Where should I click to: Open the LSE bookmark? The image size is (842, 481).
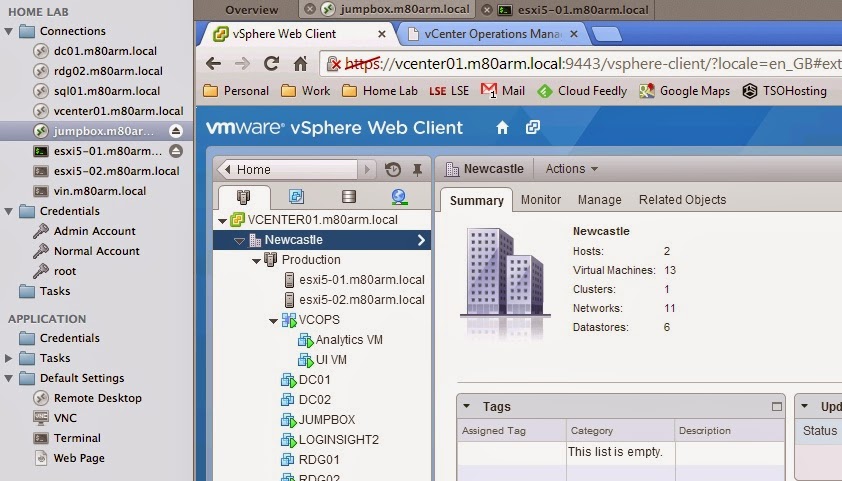coord(449,91)
